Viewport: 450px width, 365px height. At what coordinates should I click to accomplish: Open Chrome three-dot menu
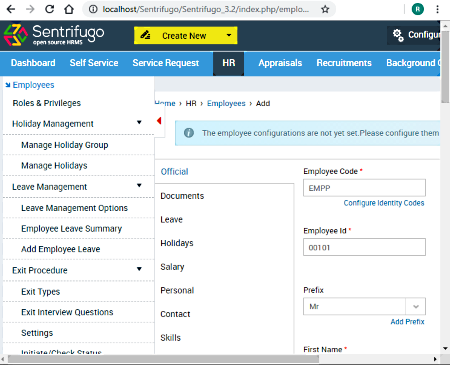437,9
